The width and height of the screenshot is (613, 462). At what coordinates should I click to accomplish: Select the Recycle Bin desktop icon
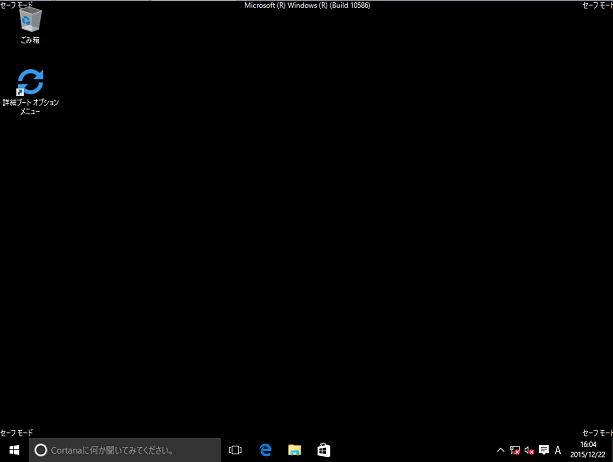30,25
